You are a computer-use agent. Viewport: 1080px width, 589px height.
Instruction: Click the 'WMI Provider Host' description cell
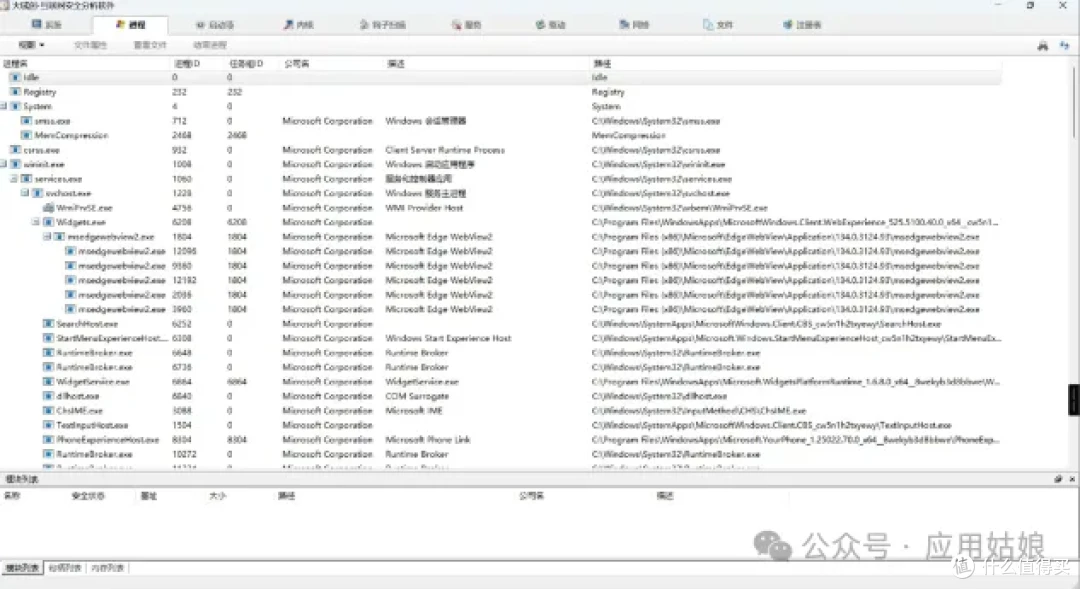(x=424, y=207)
